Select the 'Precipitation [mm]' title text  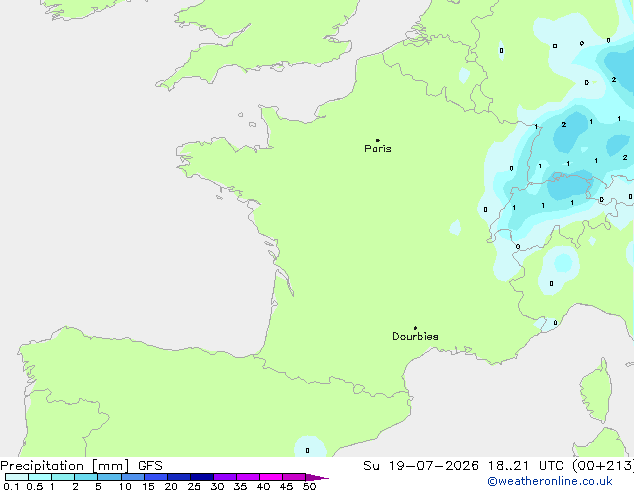(x=65, y=466)
